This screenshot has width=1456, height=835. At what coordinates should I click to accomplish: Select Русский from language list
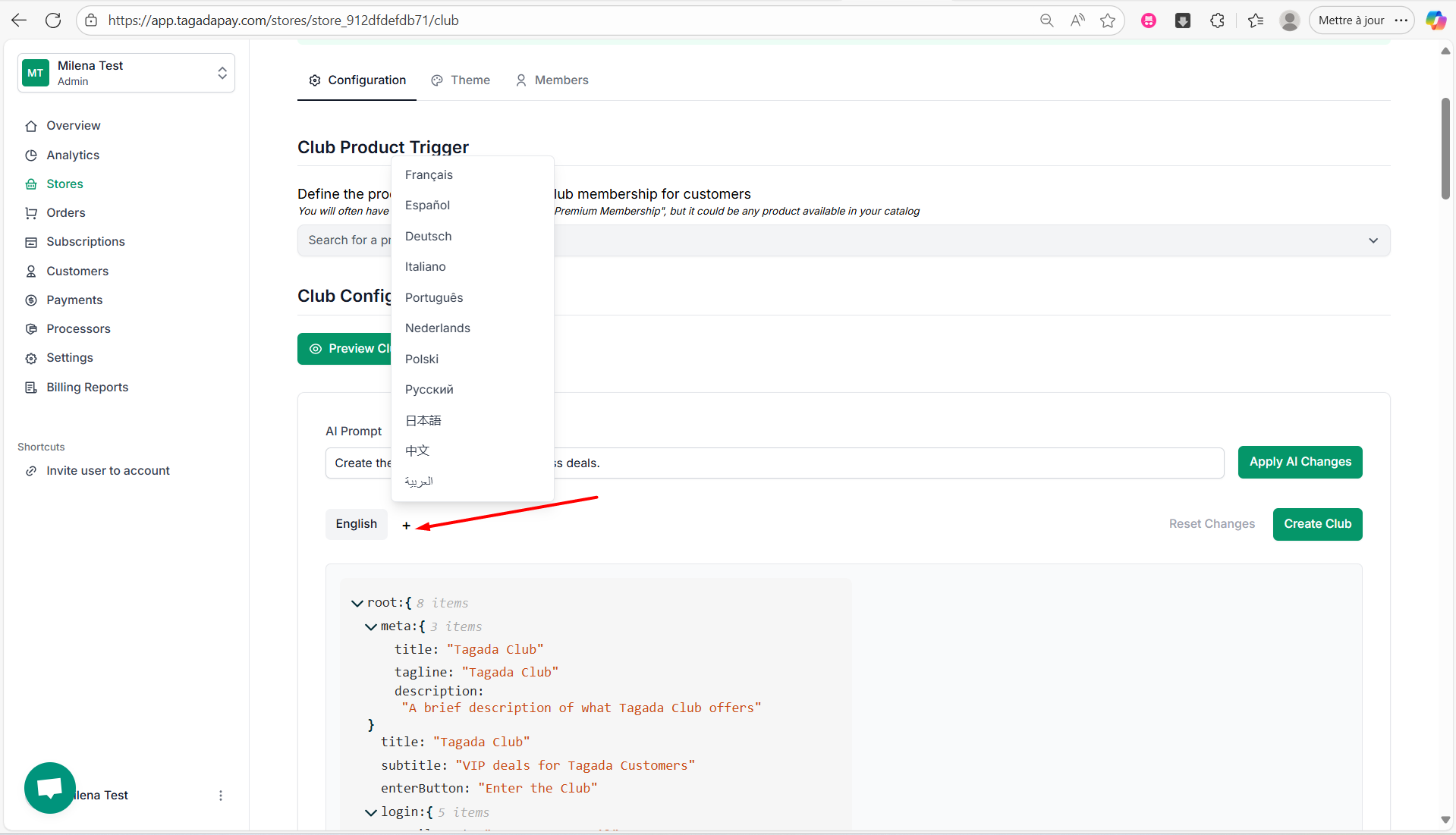tap(472, 390)
